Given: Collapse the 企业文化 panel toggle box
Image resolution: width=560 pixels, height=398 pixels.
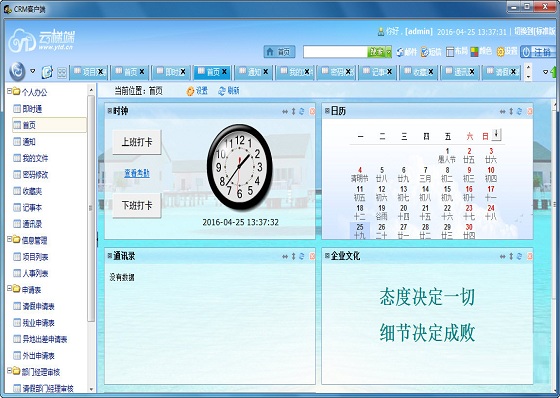Looking at the screenshot, I should [327, 255].
